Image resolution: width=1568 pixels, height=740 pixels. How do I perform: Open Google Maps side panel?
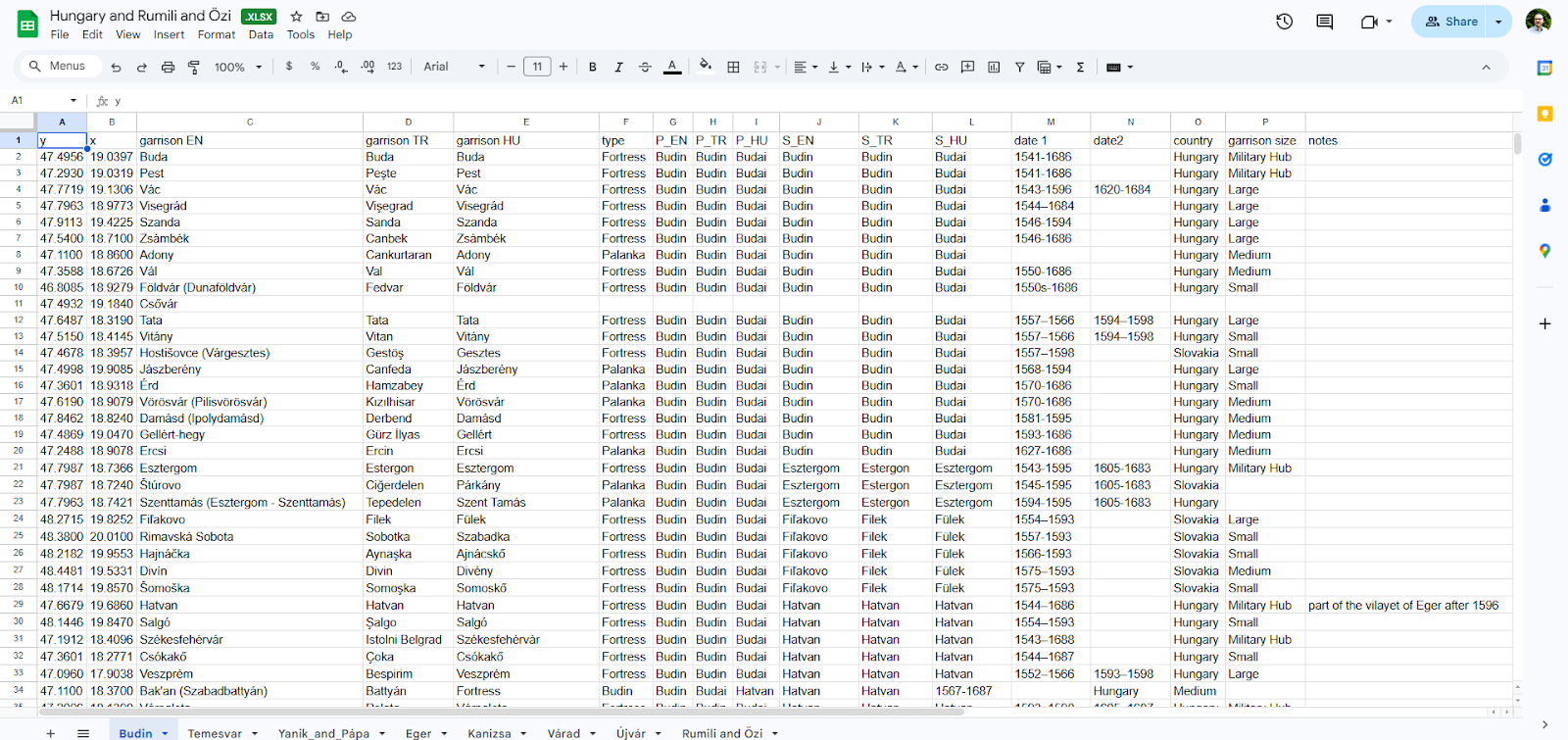[1544, 251]
